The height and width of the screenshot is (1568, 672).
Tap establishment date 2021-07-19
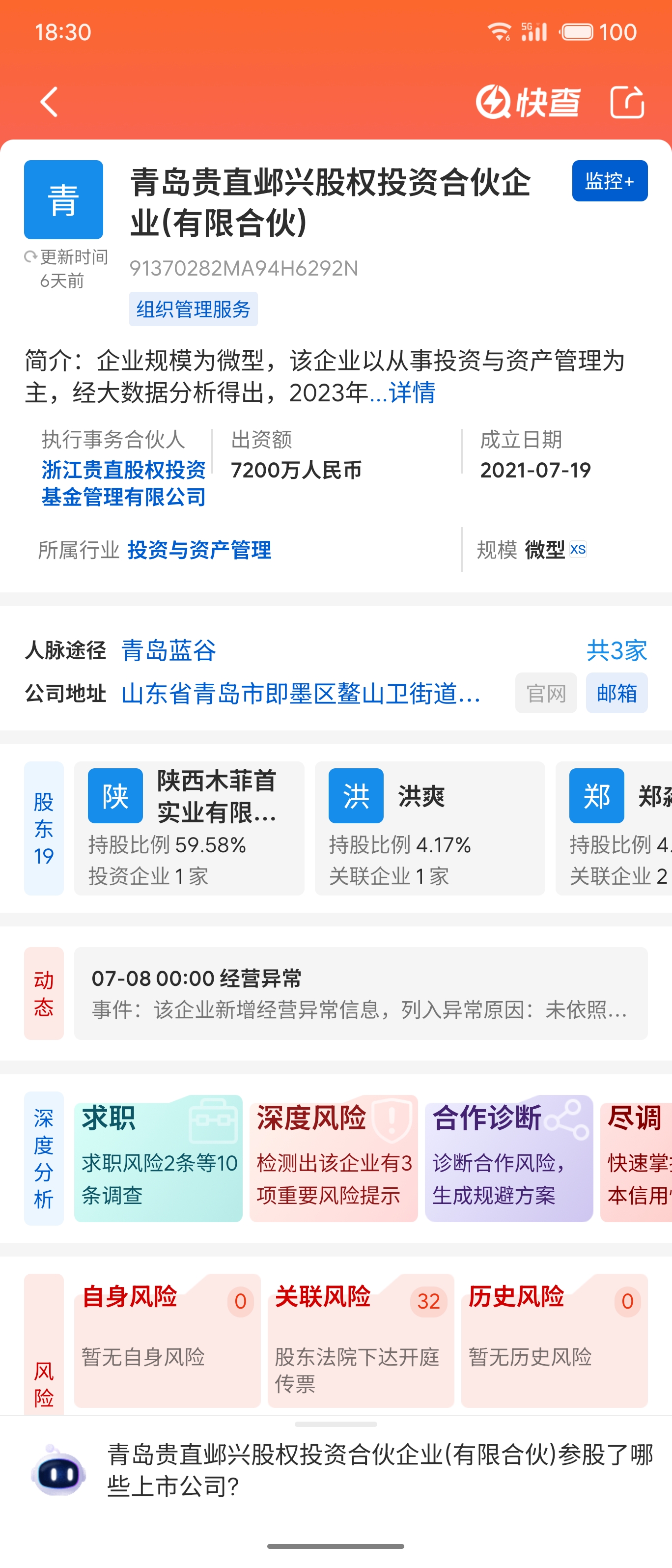click(535, 470)
